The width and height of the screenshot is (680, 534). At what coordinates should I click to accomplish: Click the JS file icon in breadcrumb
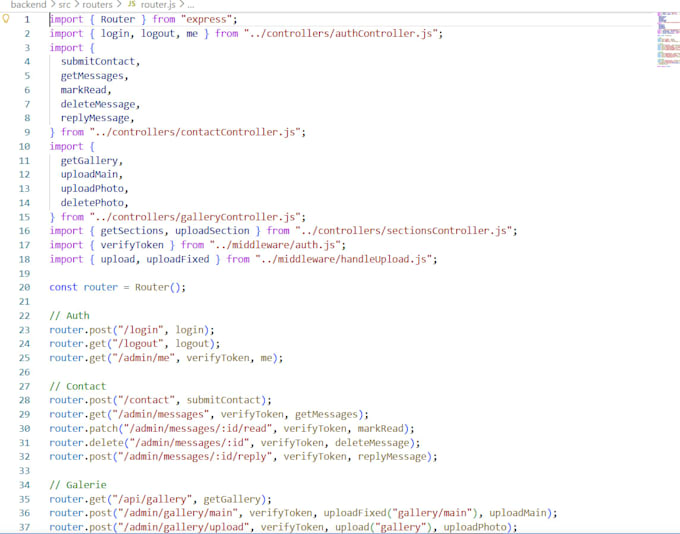(x=131, y=4)
